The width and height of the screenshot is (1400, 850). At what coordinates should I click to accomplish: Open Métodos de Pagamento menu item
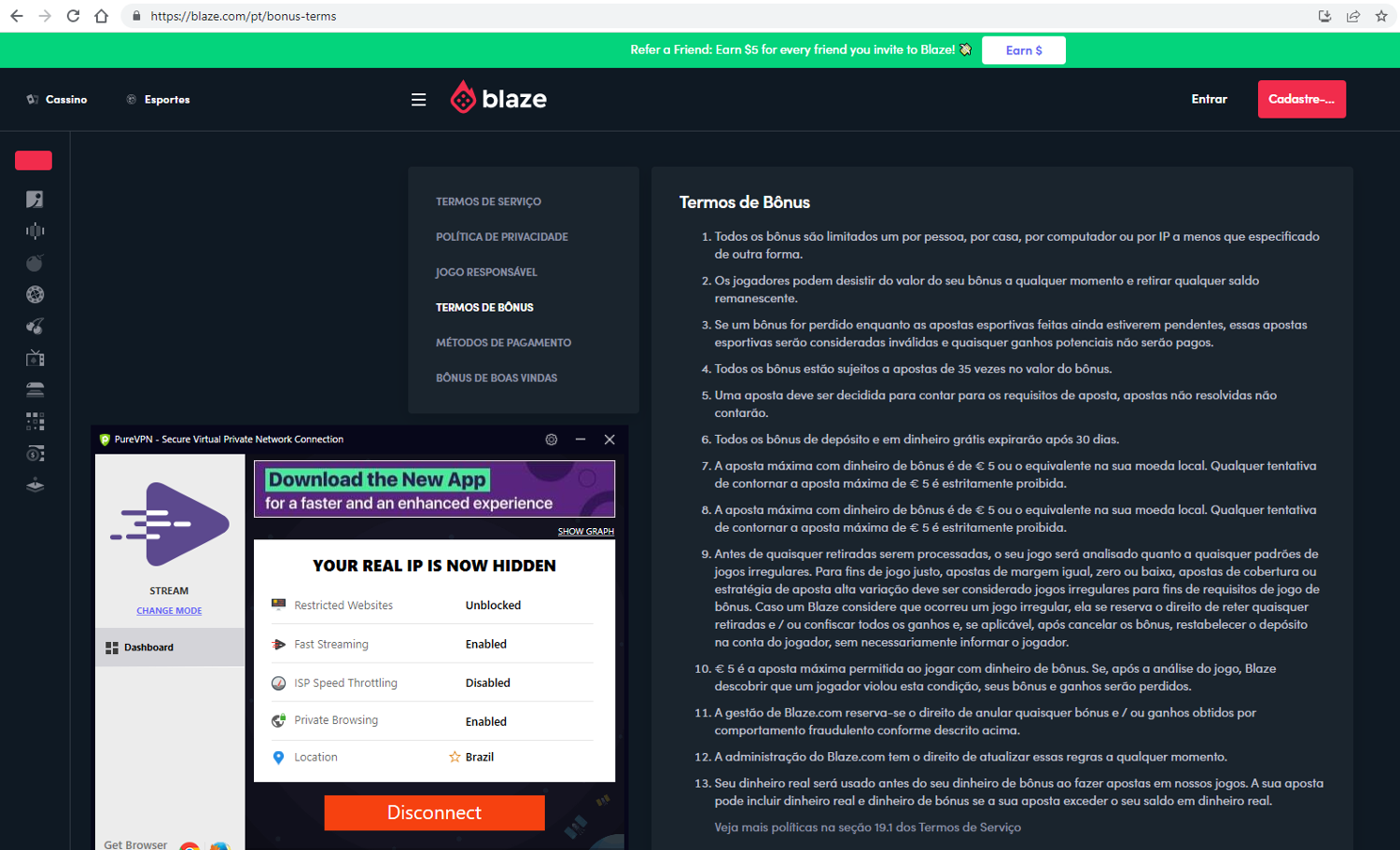click(503, 342)
